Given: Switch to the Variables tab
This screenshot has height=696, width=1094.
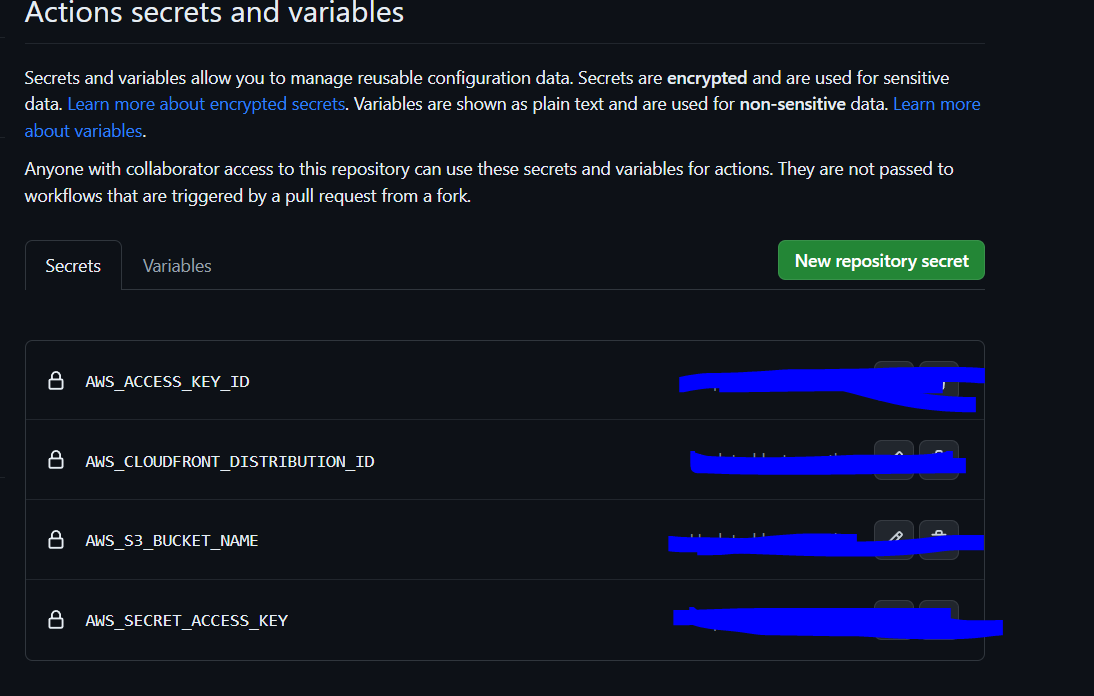Looking at the screenshot, I should [176, 265].
